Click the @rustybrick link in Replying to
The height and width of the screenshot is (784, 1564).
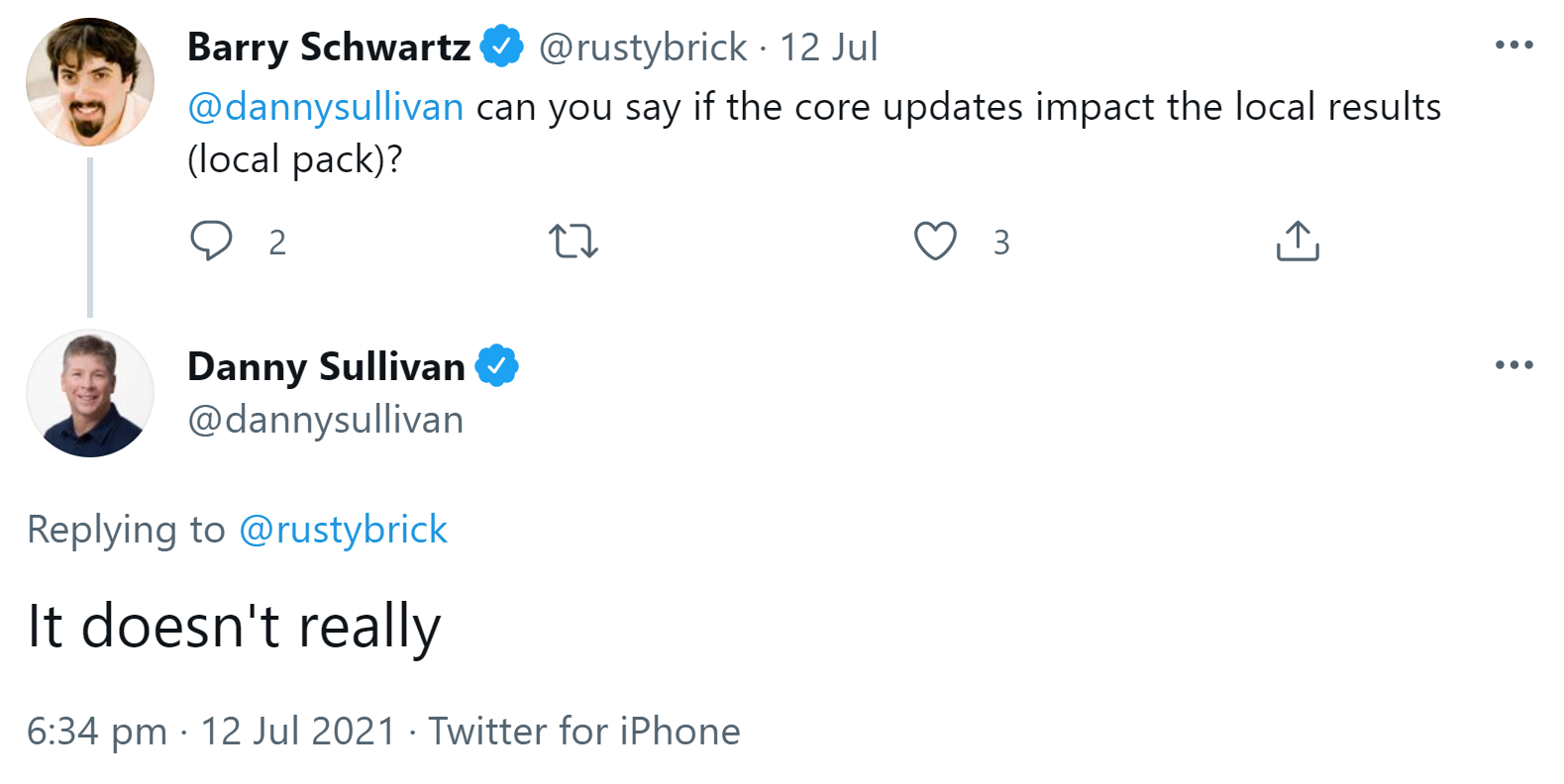(x=344, y=530)
